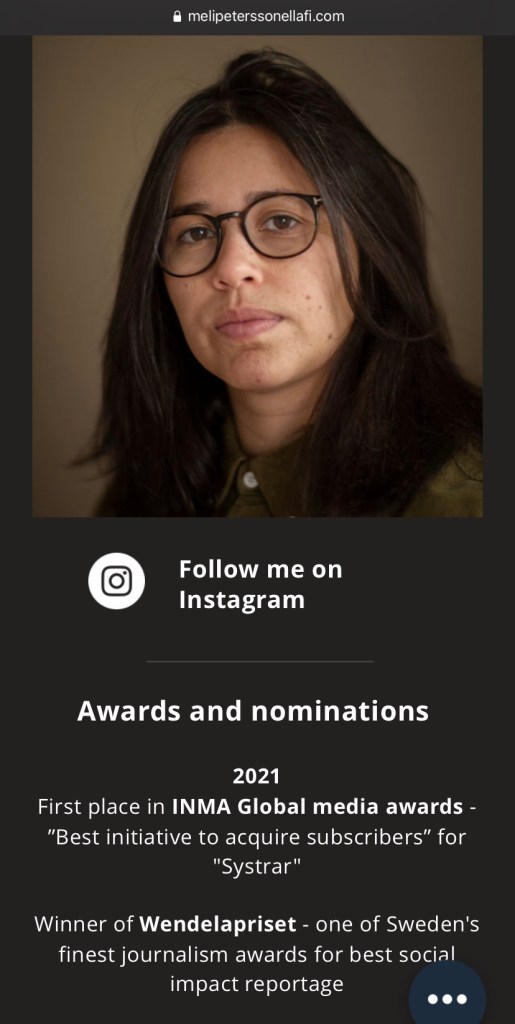Click the "Systrar" quoted title
515x1024 pixels.
(257, 869)
